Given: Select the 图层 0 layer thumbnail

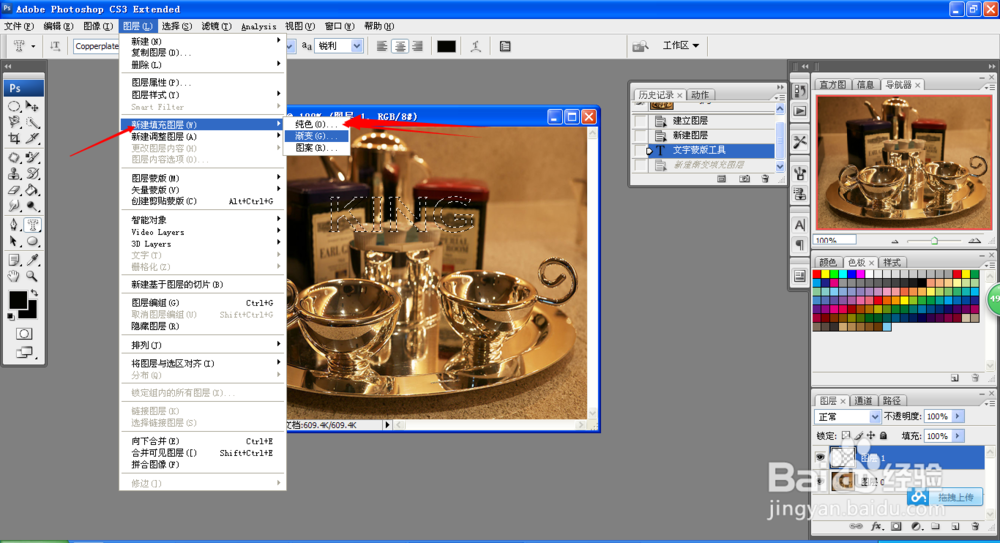Looking at the screenshot, I should tap(842, 482).
